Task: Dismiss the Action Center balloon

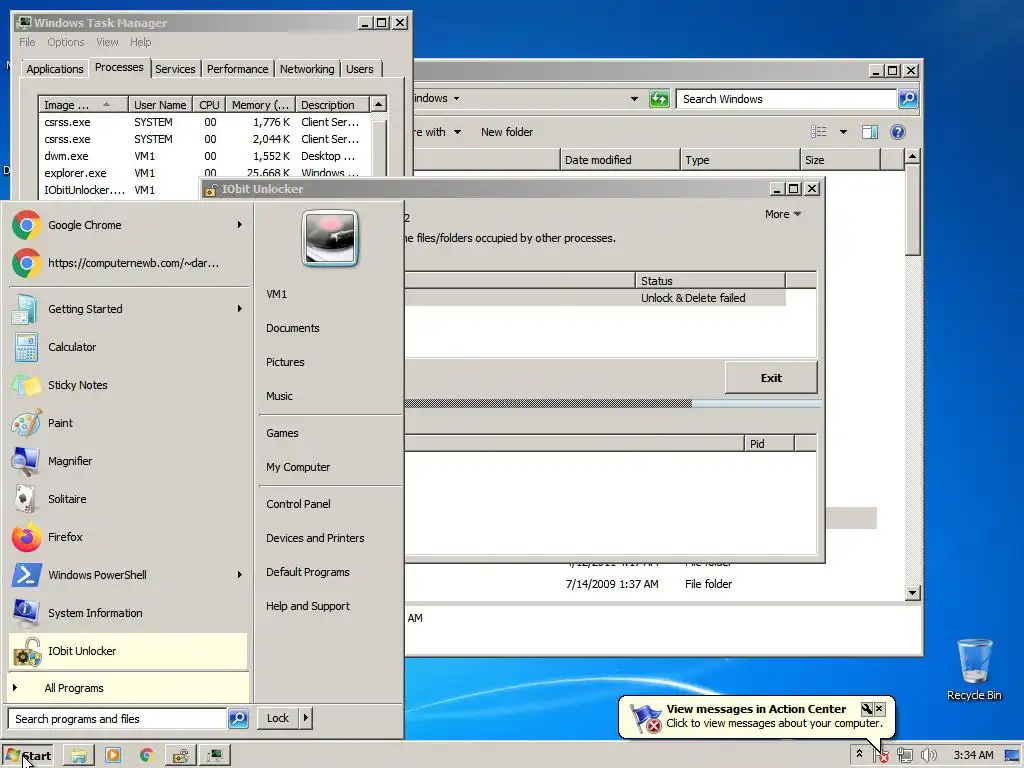Action: click(x=880, y=709)
